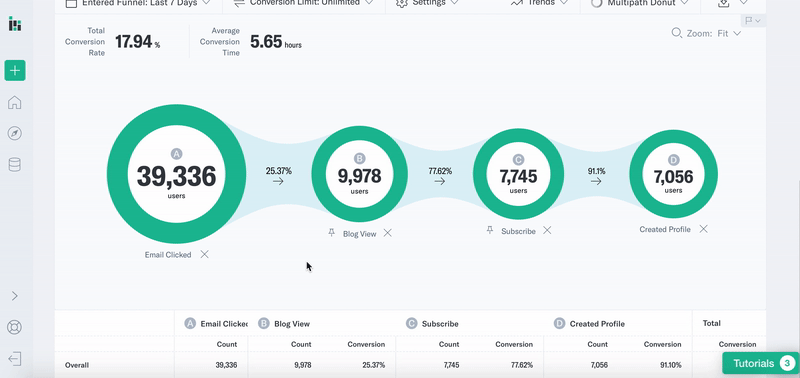Toggle the pin on Subscribe step

click(490, 230)
